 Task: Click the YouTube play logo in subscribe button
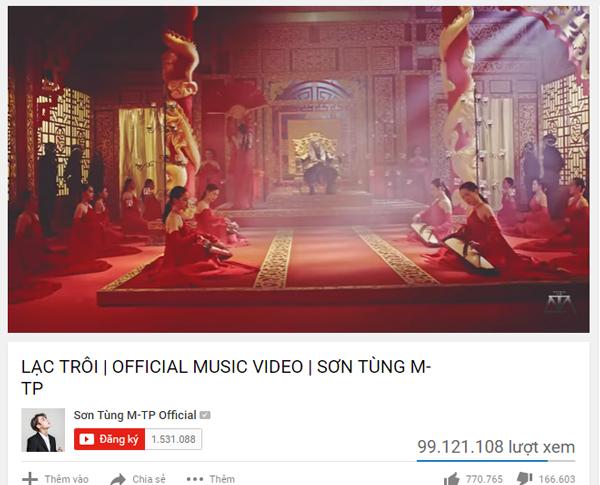pos(87,439)
